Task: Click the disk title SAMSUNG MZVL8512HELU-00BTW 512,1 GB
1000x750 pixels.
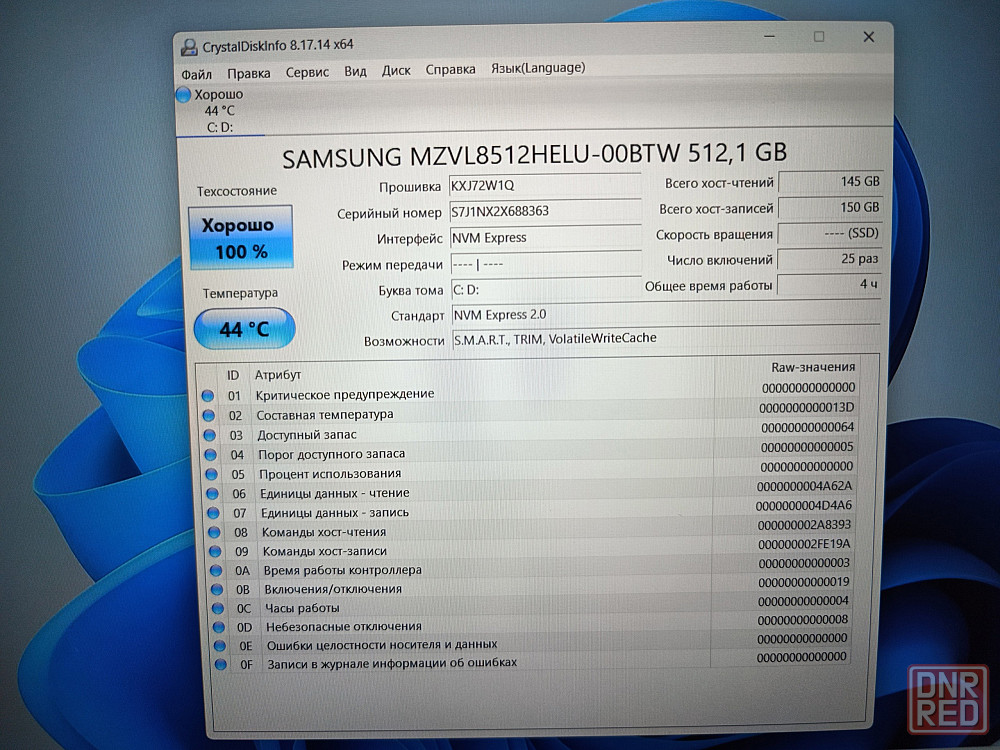Action: point(534,155)
